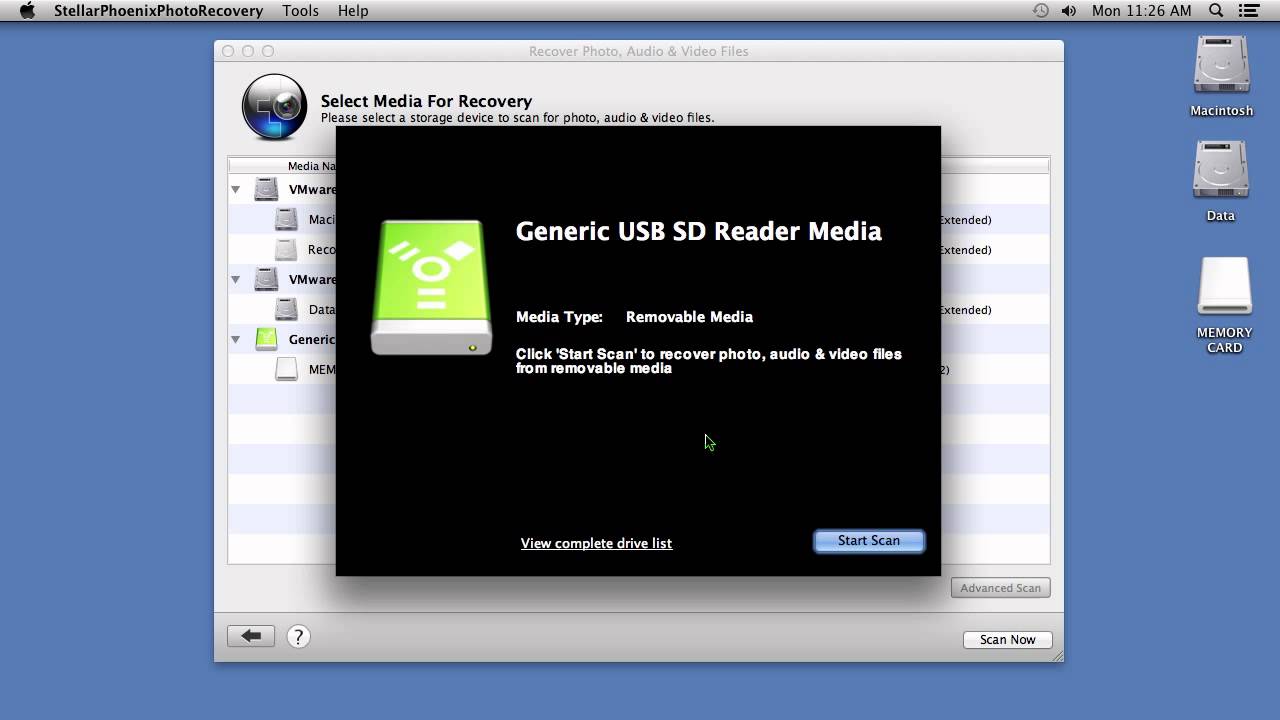This screenshot has width=1280, height=720.
Task: Click the Media Name column header
Action: click(x=311, y=166)
